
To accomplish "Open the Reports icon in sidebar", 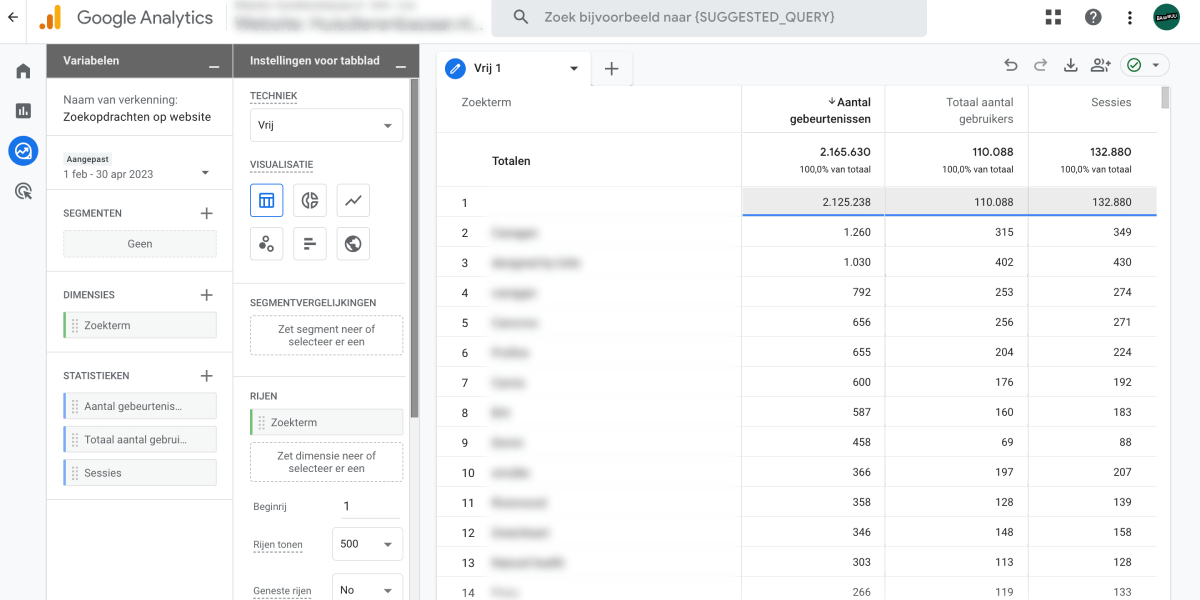I will tap(23, 111).
